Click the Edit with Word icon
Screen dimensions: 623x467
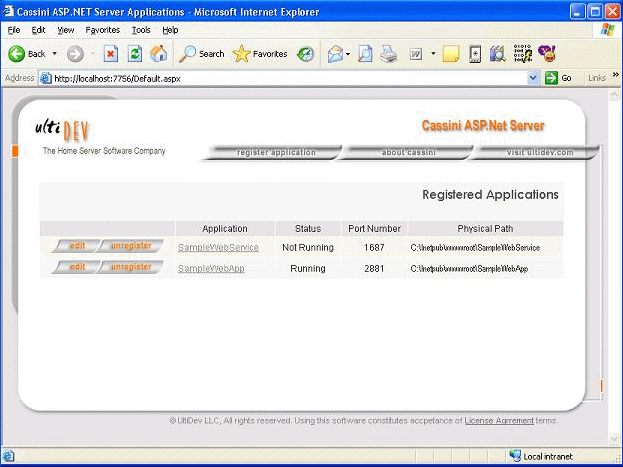click(416, 54)
